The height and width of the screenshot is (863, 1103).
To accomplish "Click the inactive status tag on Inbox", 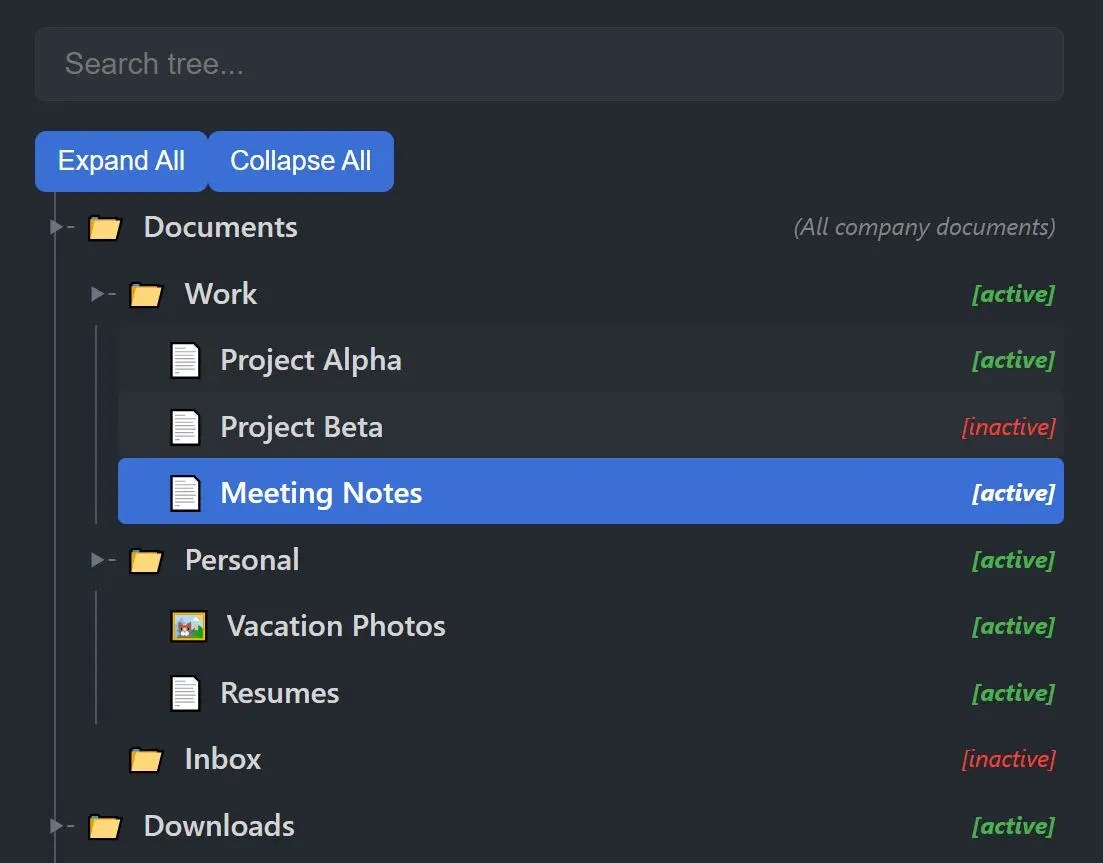I will coord(1008,760).
